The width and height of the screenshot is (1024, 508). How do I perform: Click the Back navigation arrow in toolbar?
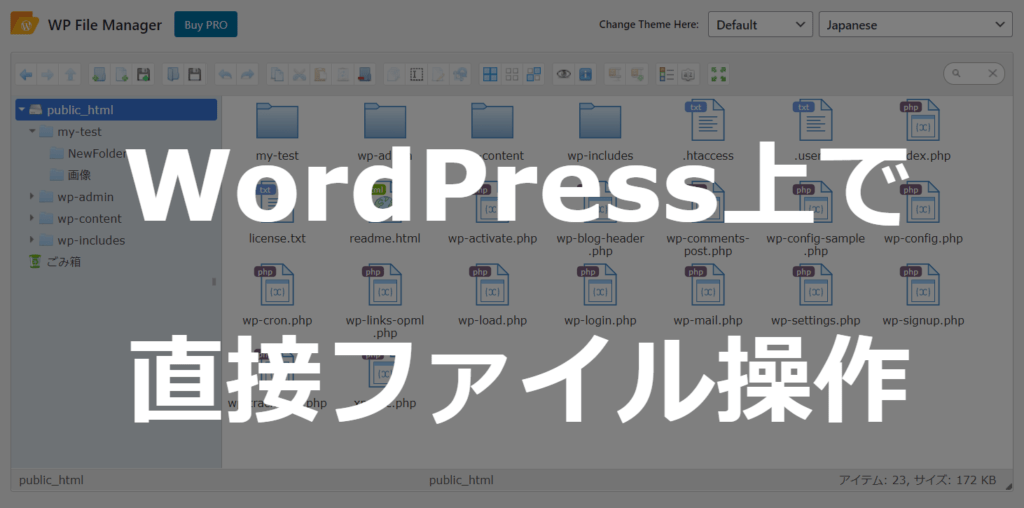point(25,74)
